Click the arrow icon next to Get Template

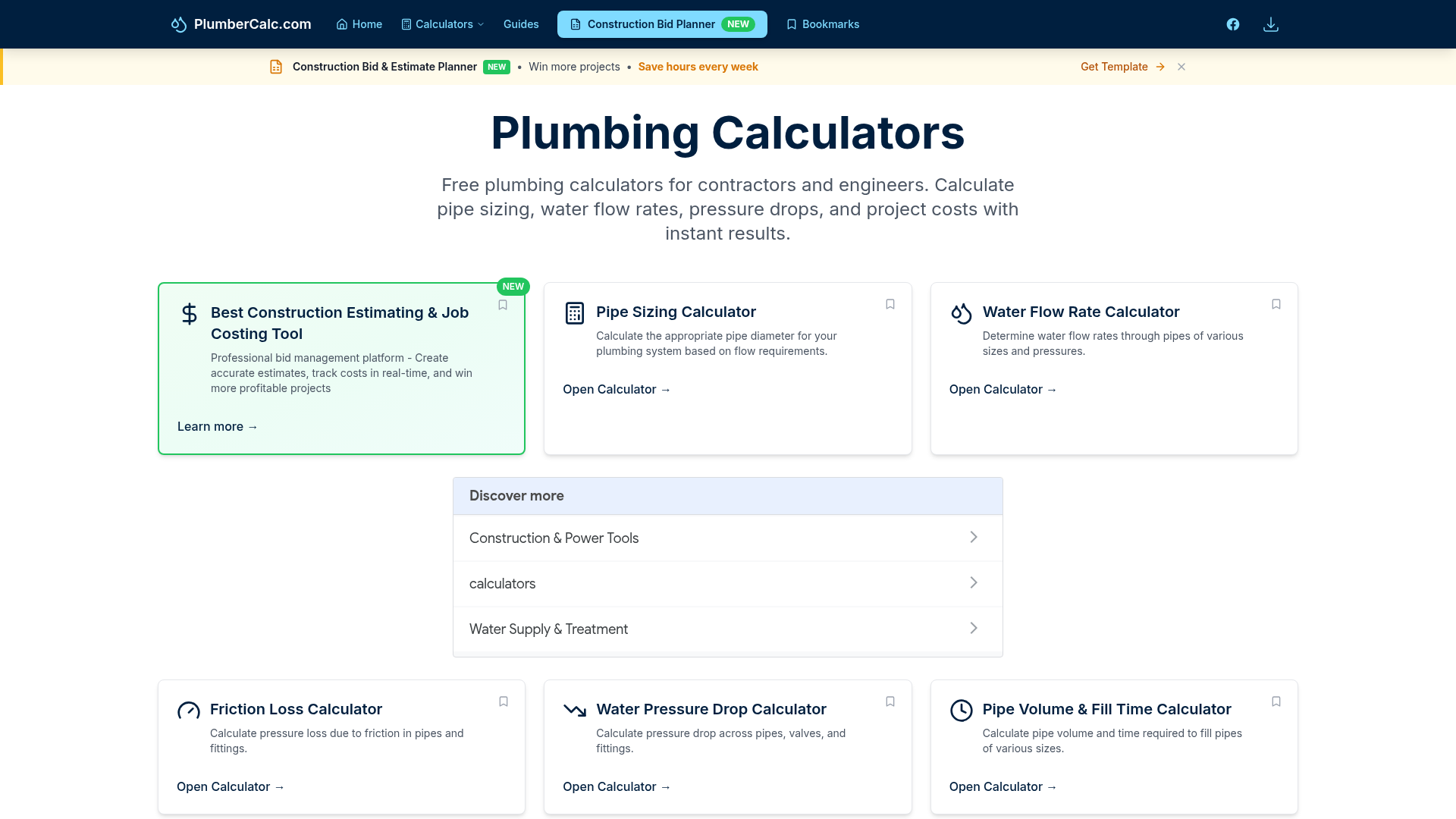point(1160,67)
